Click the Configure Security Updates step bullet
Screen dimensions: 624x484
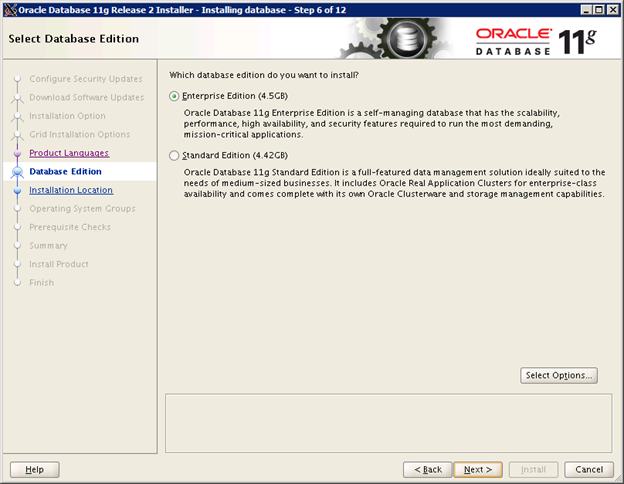(x=17, y=79)
